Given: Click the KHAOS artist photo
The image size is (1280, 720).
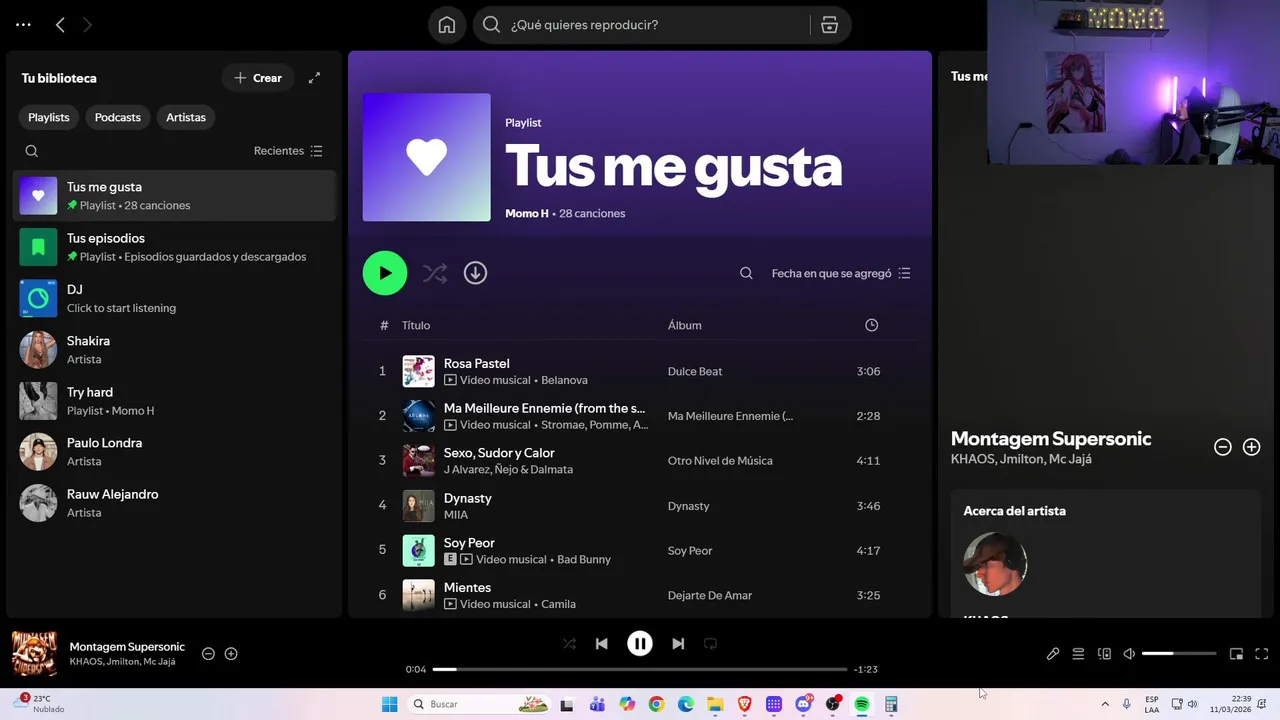Looking at the screenshot, I should coord(995,564).
